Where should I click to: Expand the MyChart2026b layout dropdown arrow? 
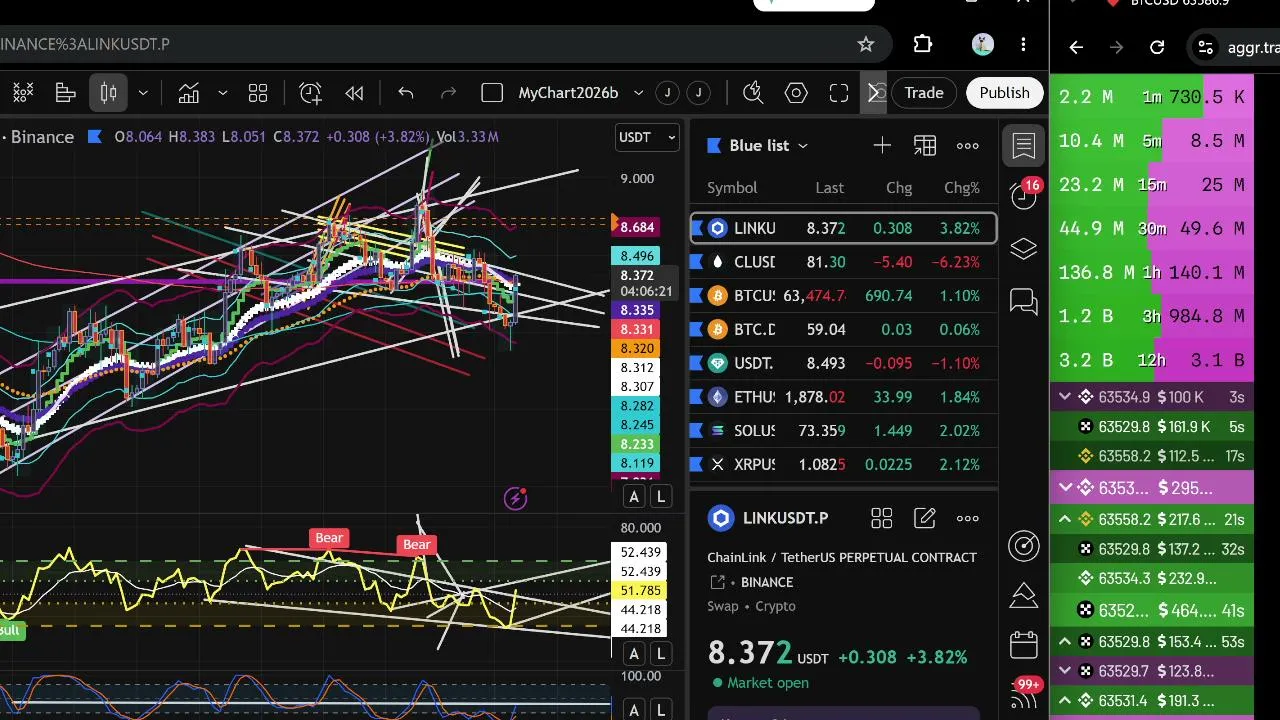pos(638,93)
